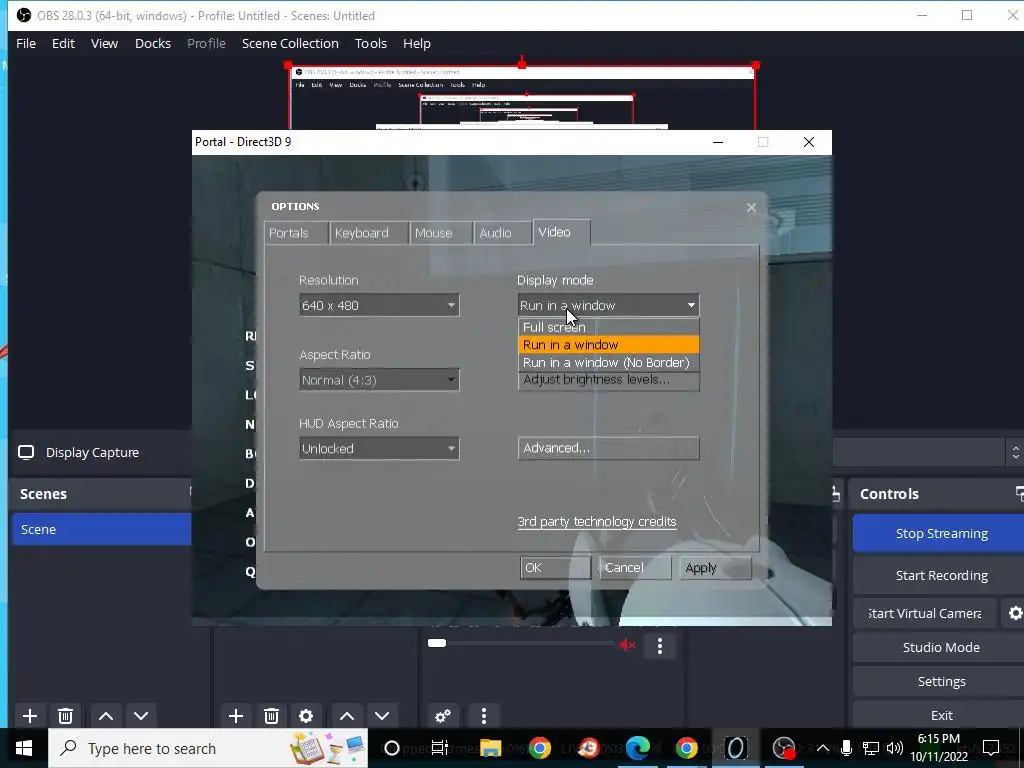
Task: Open Resolution 640 x 480 dropdown
Action: 379,306
